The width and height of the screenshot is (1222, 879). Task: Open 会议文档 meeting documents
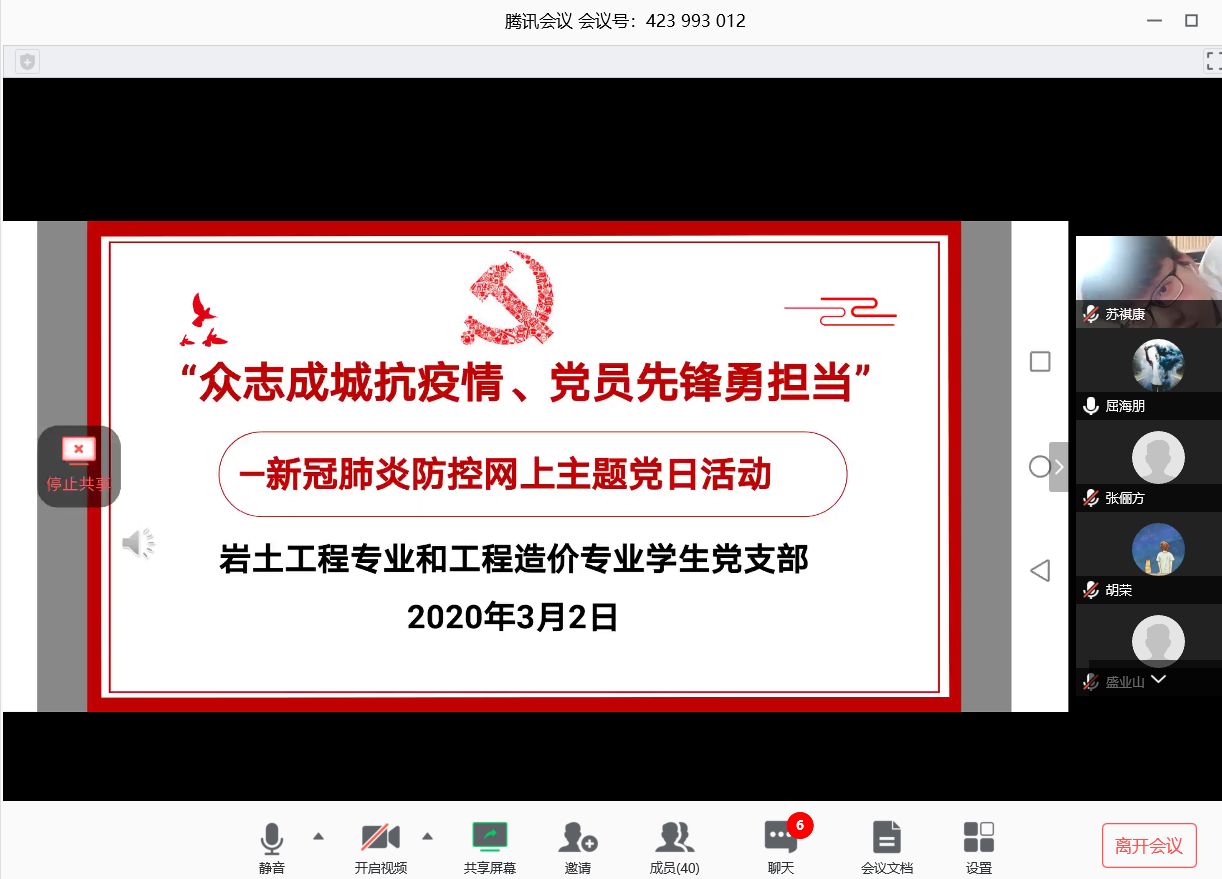(x=886, y=838)
